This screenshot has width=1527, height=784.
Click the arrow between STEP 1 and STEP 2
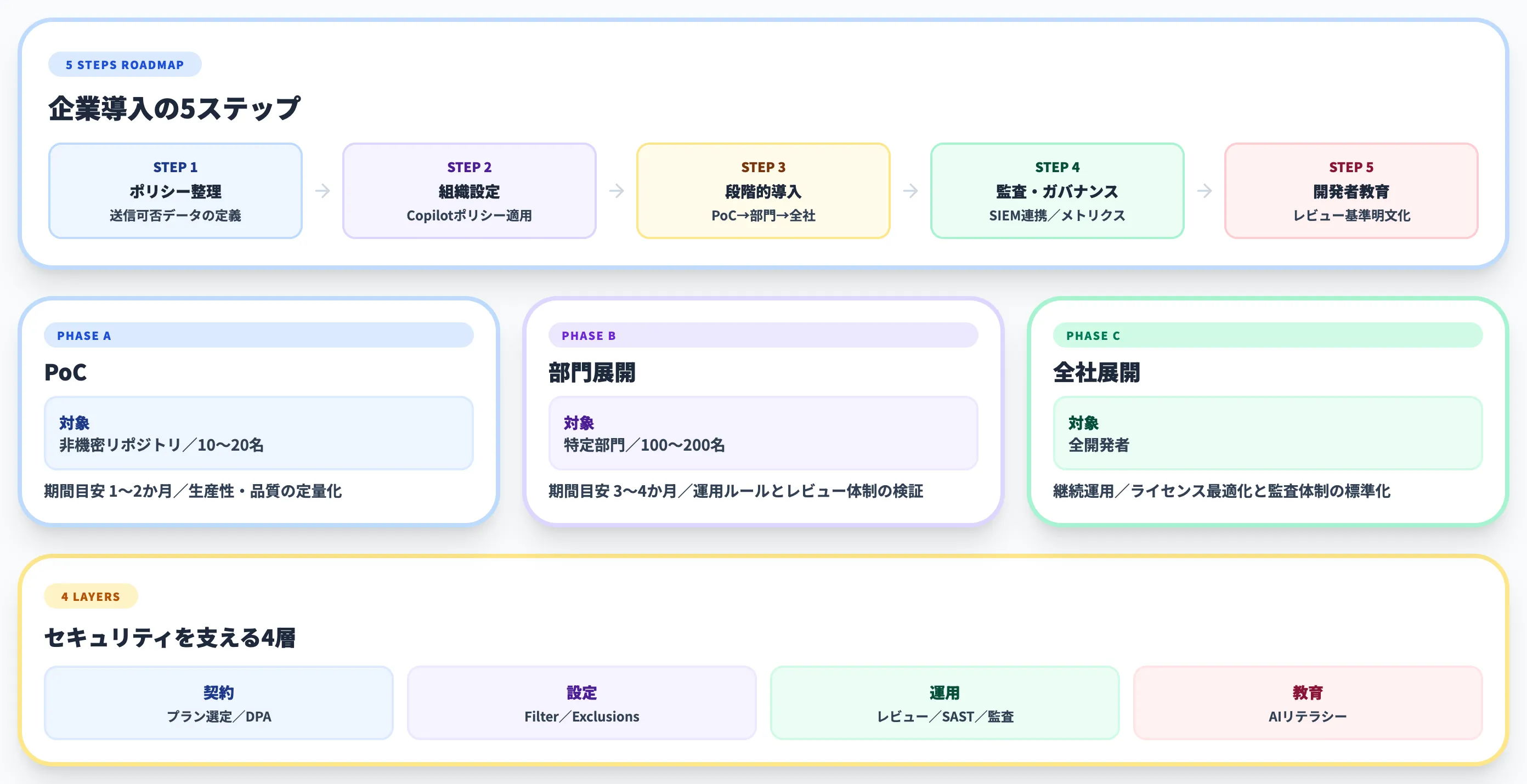323,191
